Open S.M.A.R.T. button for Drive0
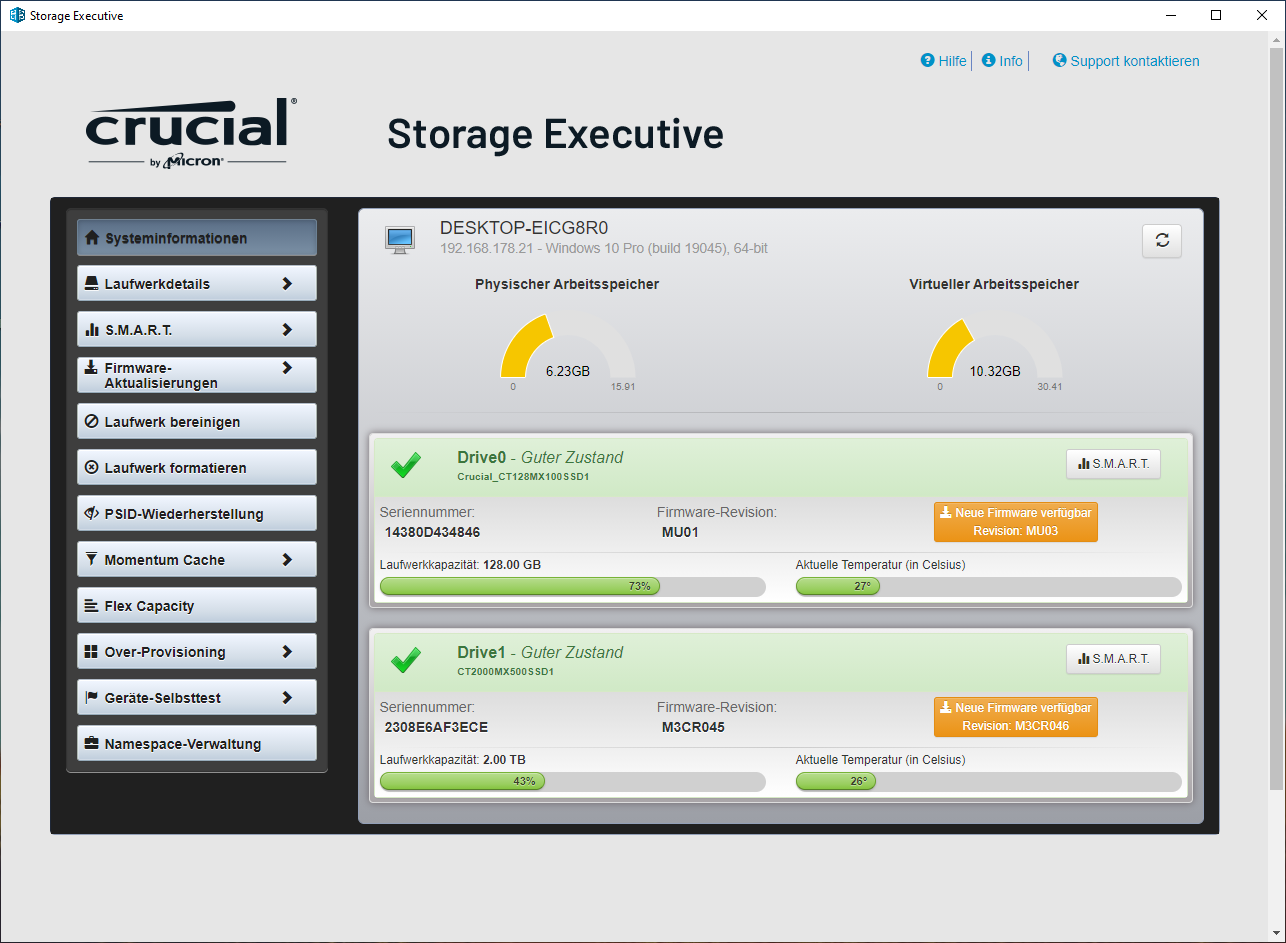Screen dimensions: 1286x943 click(x=1113, y=464)
